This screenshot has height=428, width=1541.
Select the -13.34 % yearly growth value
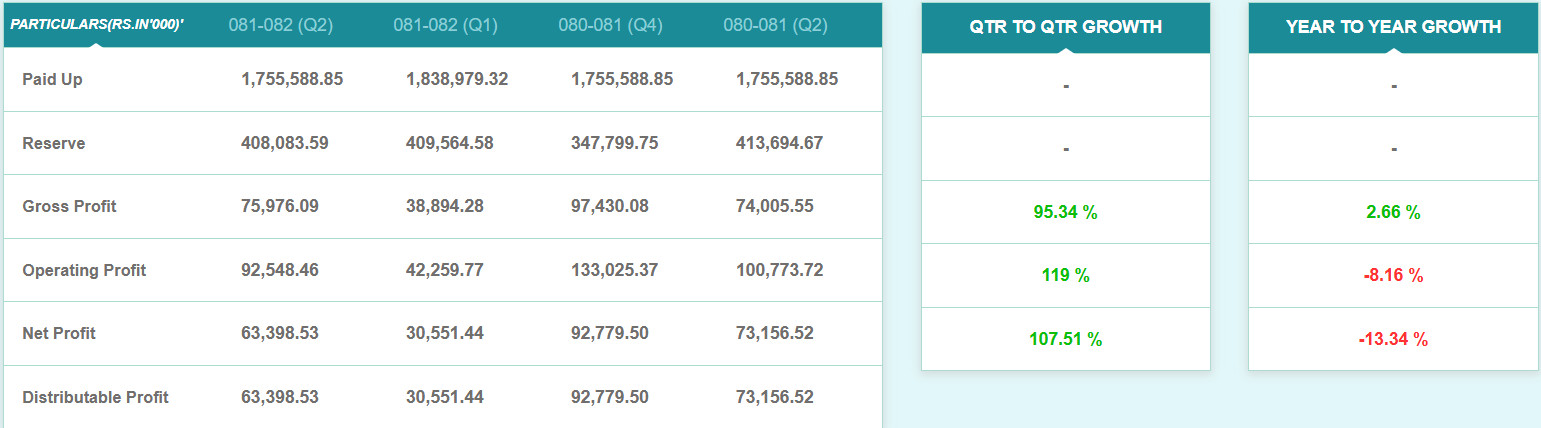[x=1393, y=339]
